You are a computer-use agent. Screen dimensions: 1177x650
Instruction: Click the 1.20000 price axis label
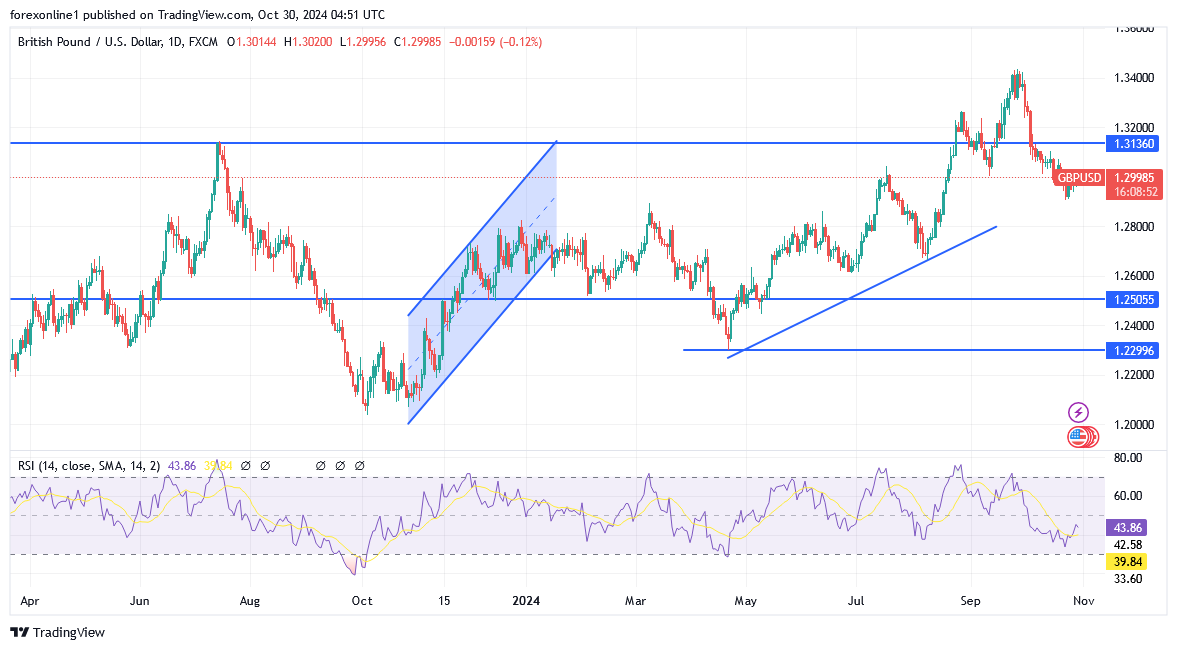pos(1133,425)
